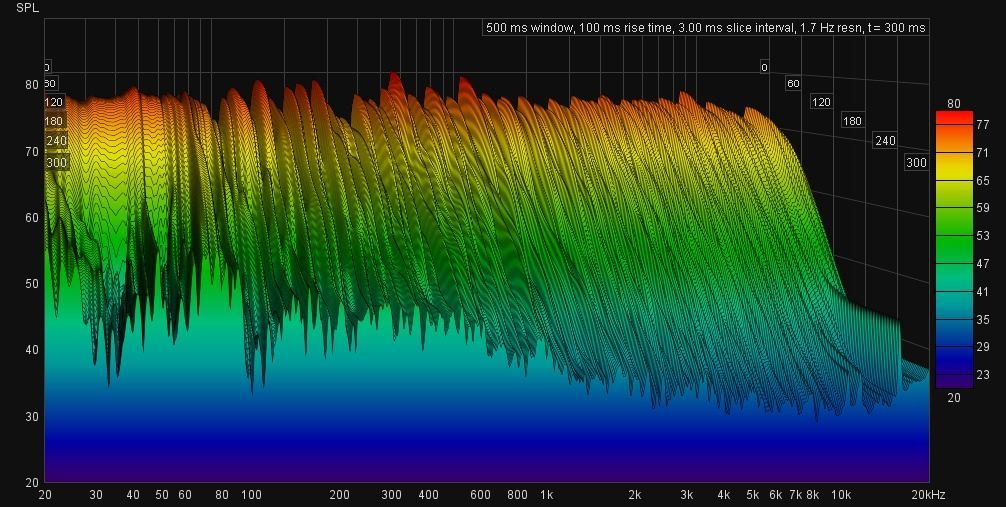Click the 1k frequency axis label
The image size is (1006, 507).
(546, 495)
